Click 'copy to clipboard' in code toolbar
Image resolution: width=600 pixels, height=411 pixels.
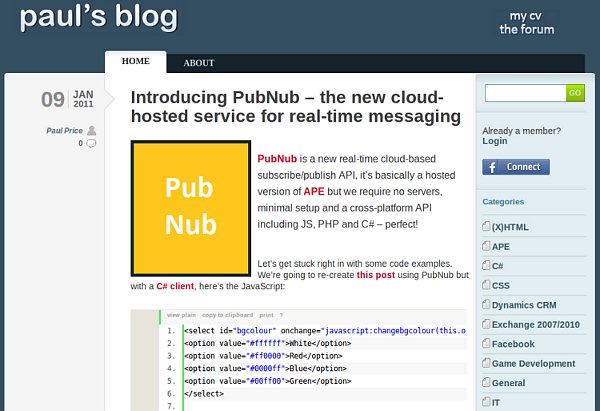[x=227, y=315]
